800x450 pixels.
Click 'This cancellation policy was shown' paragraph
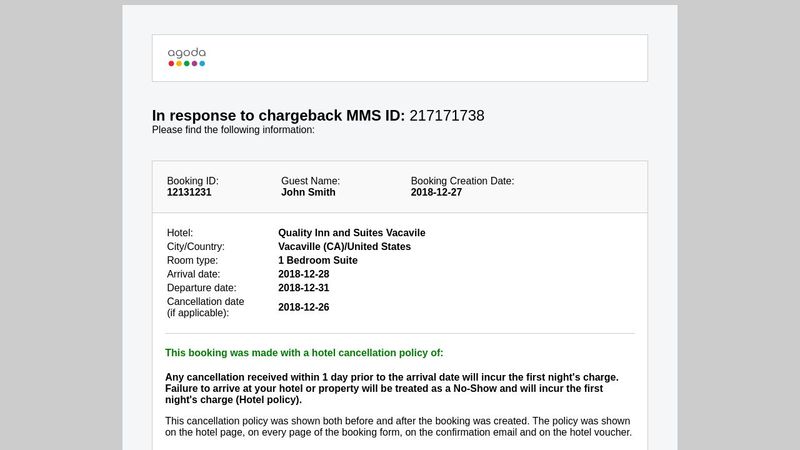[398, 427]
